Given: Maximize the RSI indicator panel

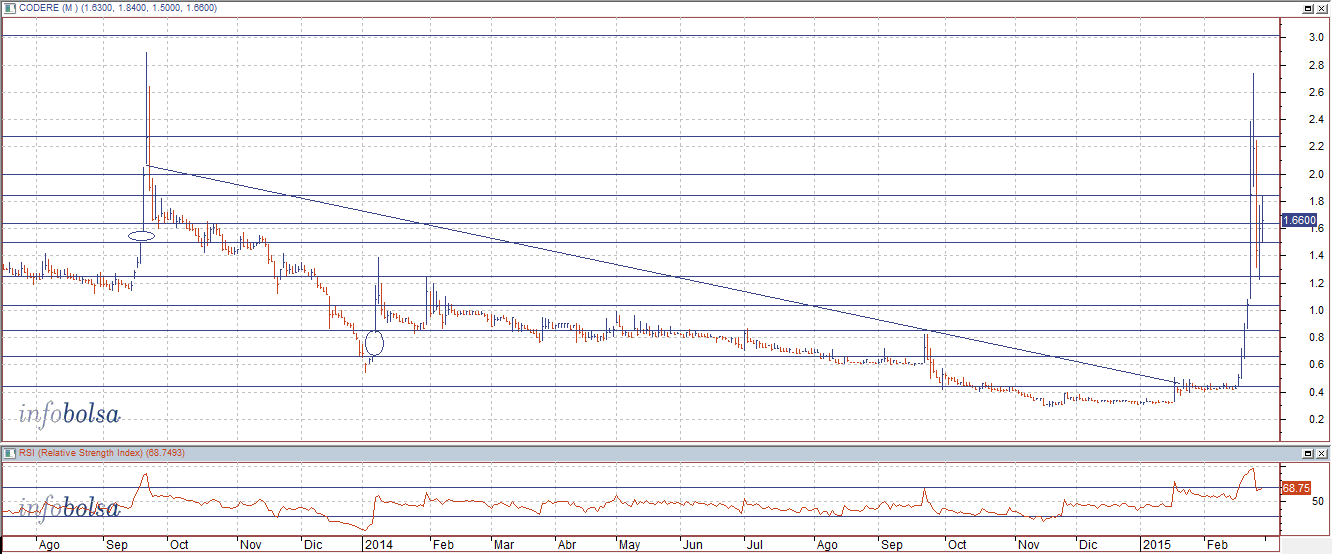Looking at the screenshot, I should [1309, 454].
